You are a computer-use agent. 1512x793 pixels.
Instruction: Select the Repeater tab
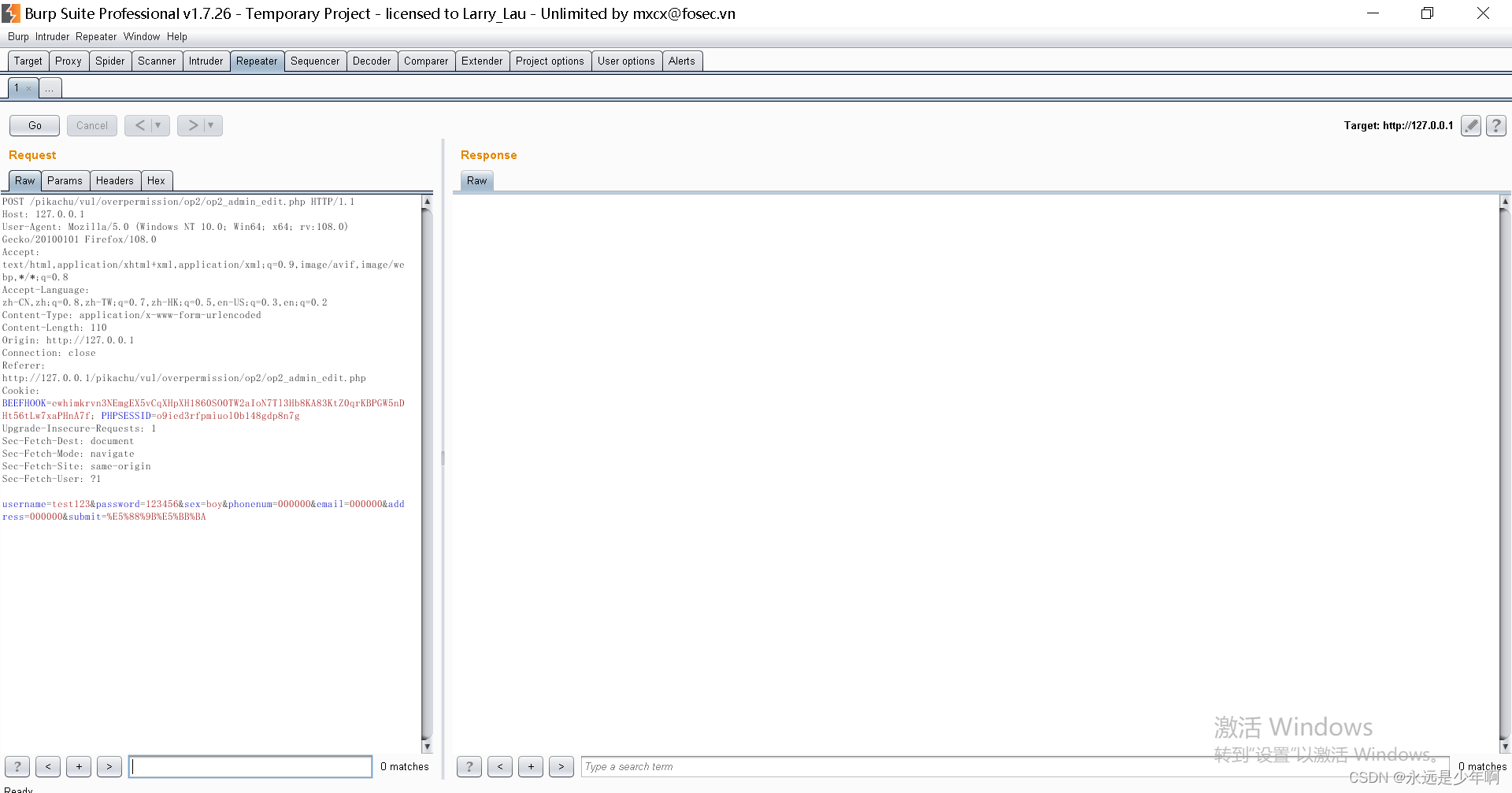257,61
